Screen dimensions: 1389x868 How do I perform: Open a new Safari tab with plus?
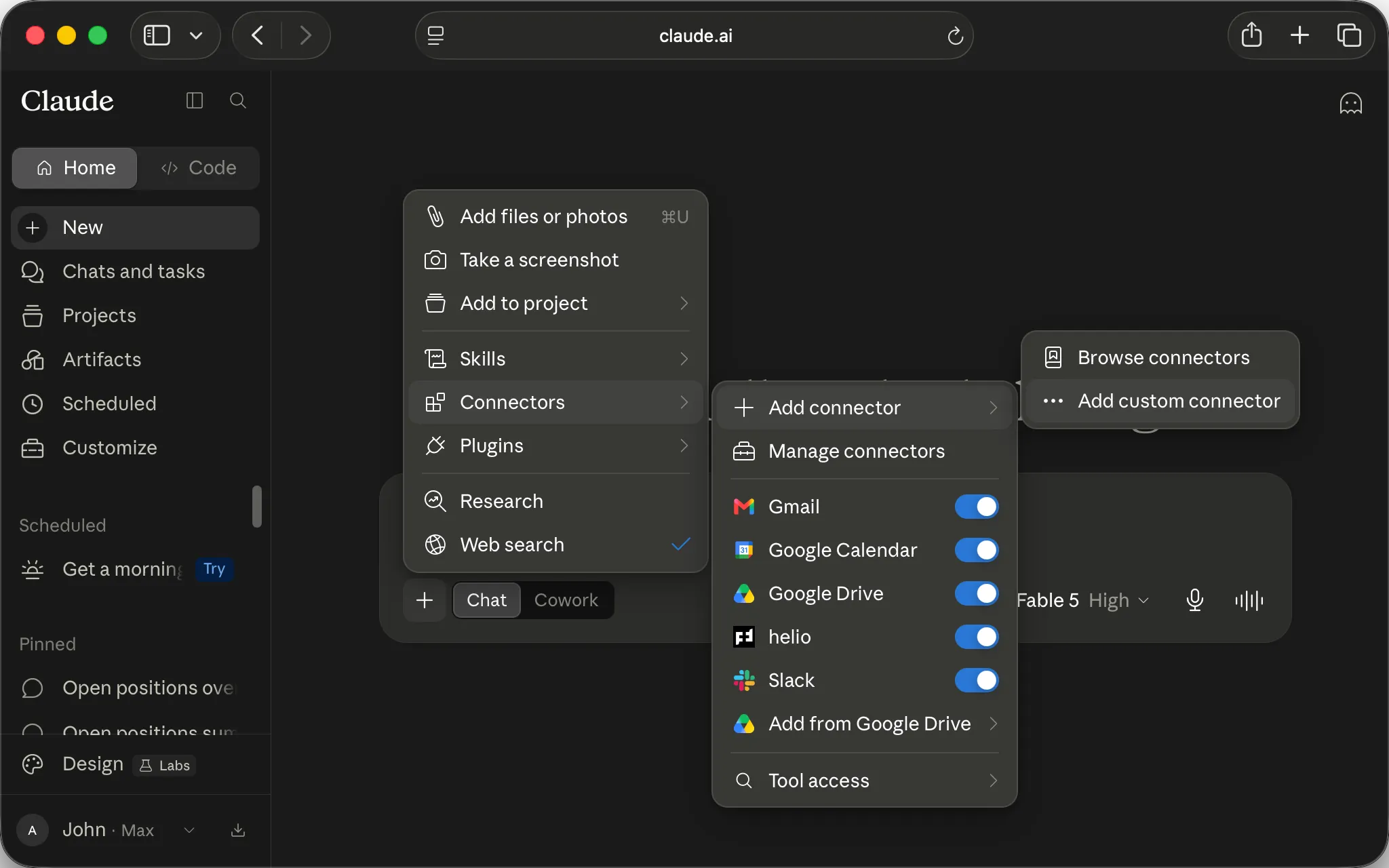point(1299,35)
